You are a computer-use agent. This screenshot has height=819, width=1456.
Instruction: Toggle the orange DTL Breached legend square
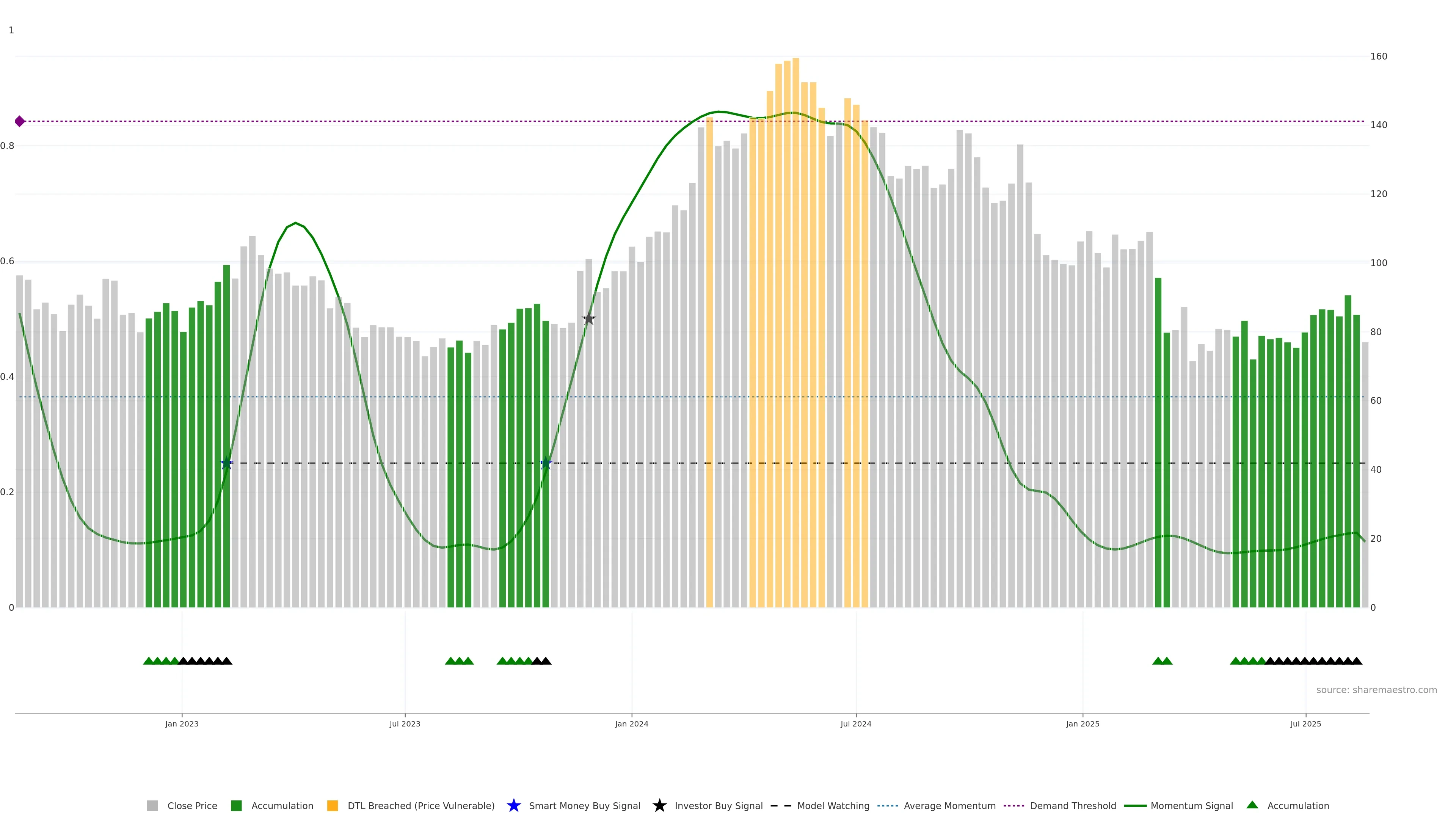pos(333,805)
